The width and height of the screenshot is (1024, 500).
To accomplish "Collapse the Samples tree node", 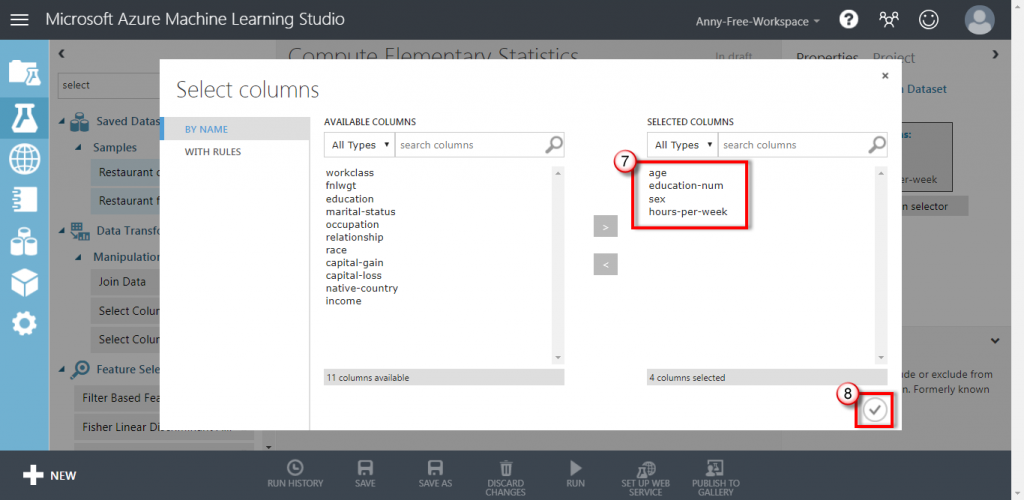I will tap(78, 148).
